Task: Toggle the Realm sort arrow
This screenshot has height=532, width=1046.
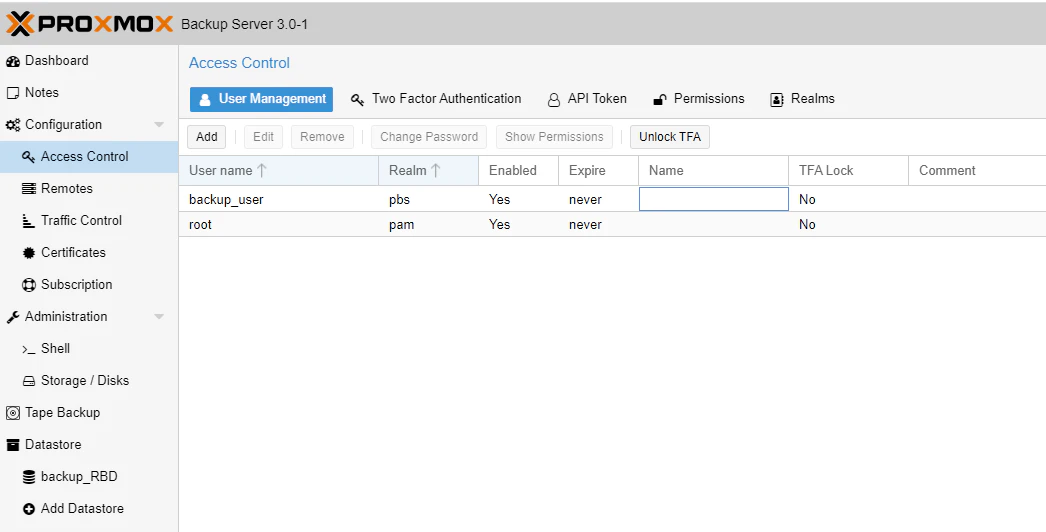Action: pyautogui.click(x=436, y=170)
